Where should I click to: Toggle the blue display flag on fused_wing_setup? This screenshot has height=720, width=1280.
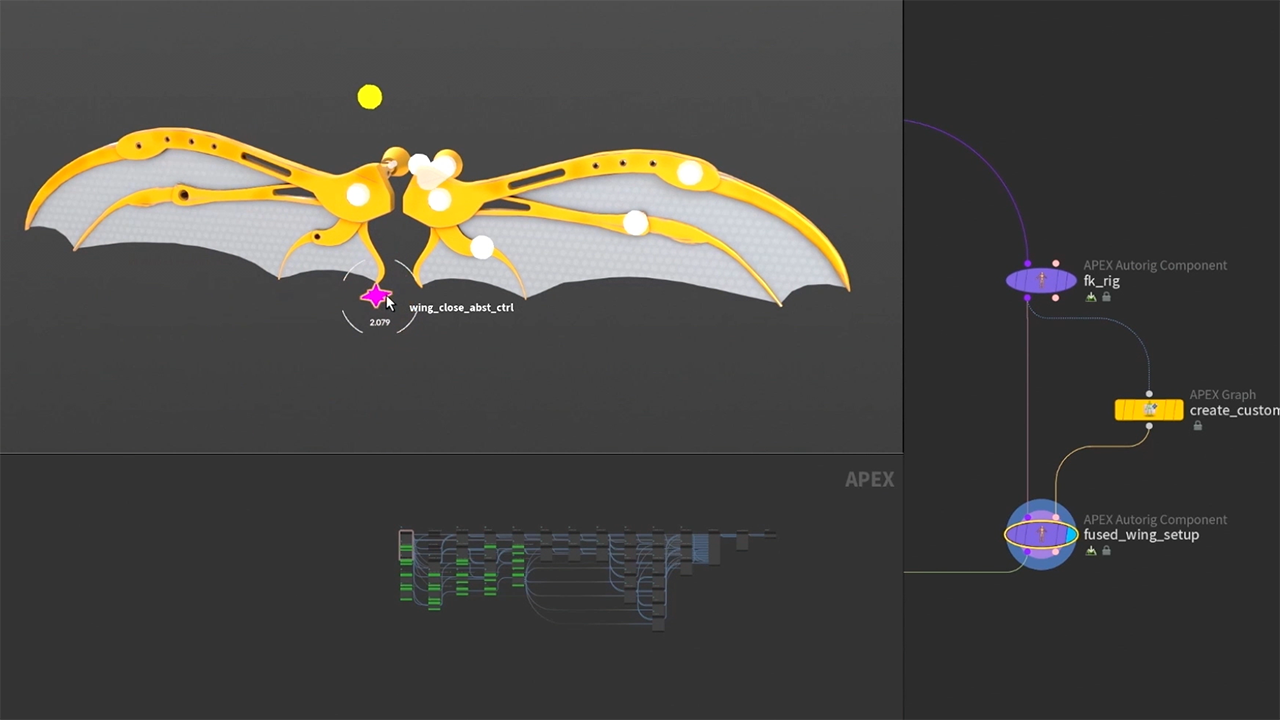click(x=1071, y=535)
